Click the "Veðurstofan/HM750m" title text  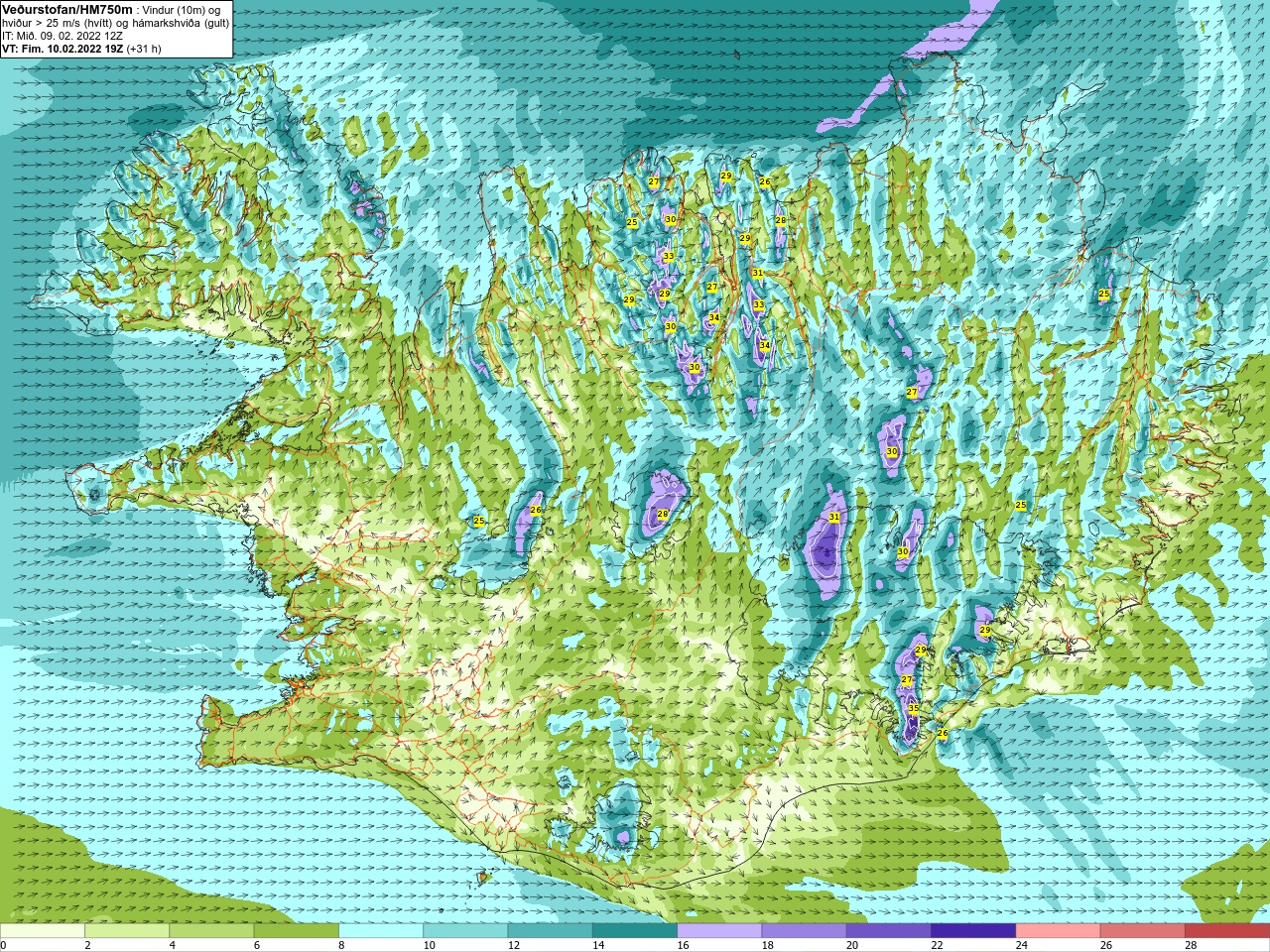(67, 9)
